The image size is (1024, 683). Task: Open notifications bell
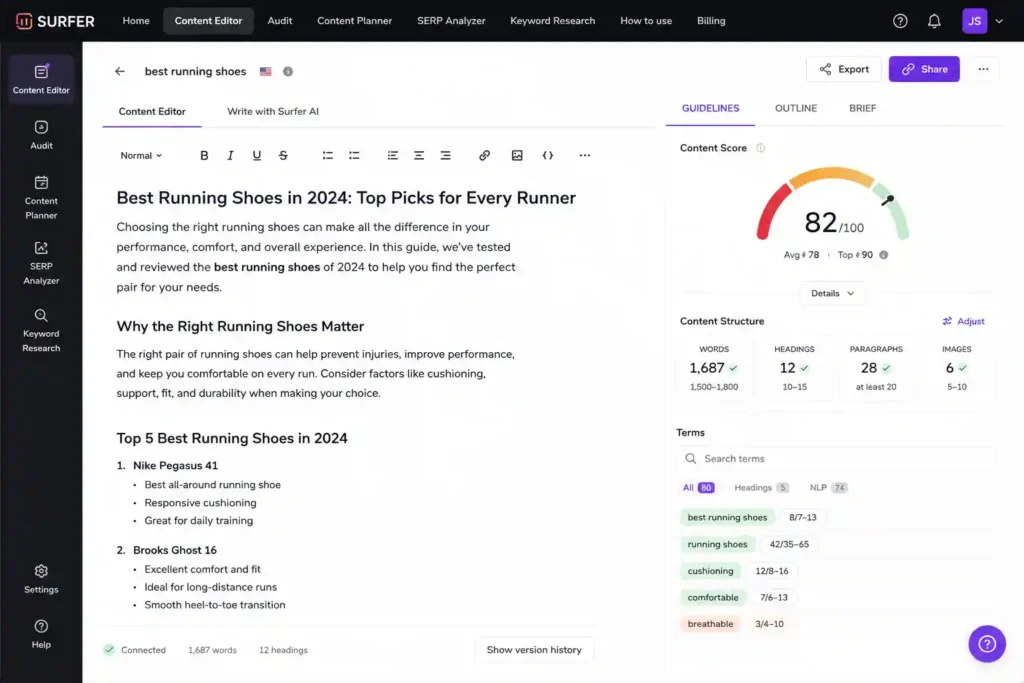[935, 21]
